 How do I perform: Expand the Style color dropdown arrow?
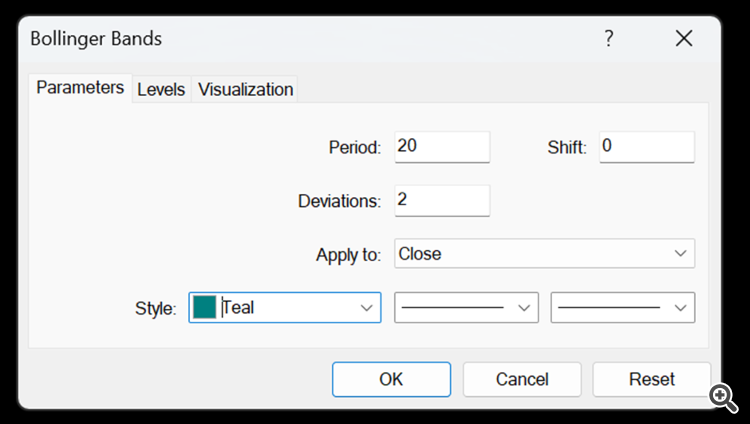[366, 308]
